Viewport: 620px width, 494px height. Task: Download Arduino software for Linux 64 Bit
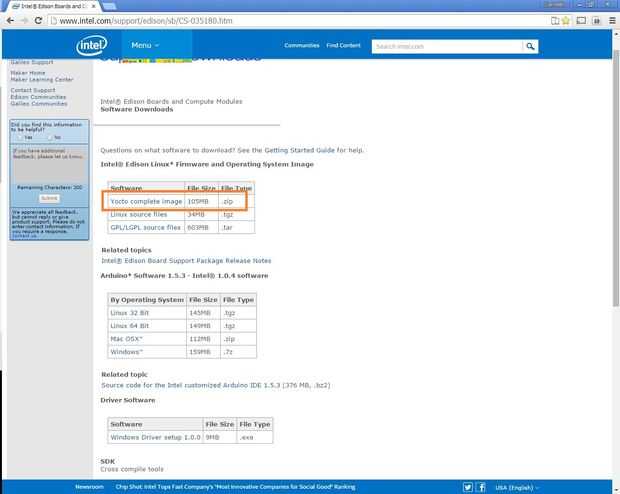[130, 326]
